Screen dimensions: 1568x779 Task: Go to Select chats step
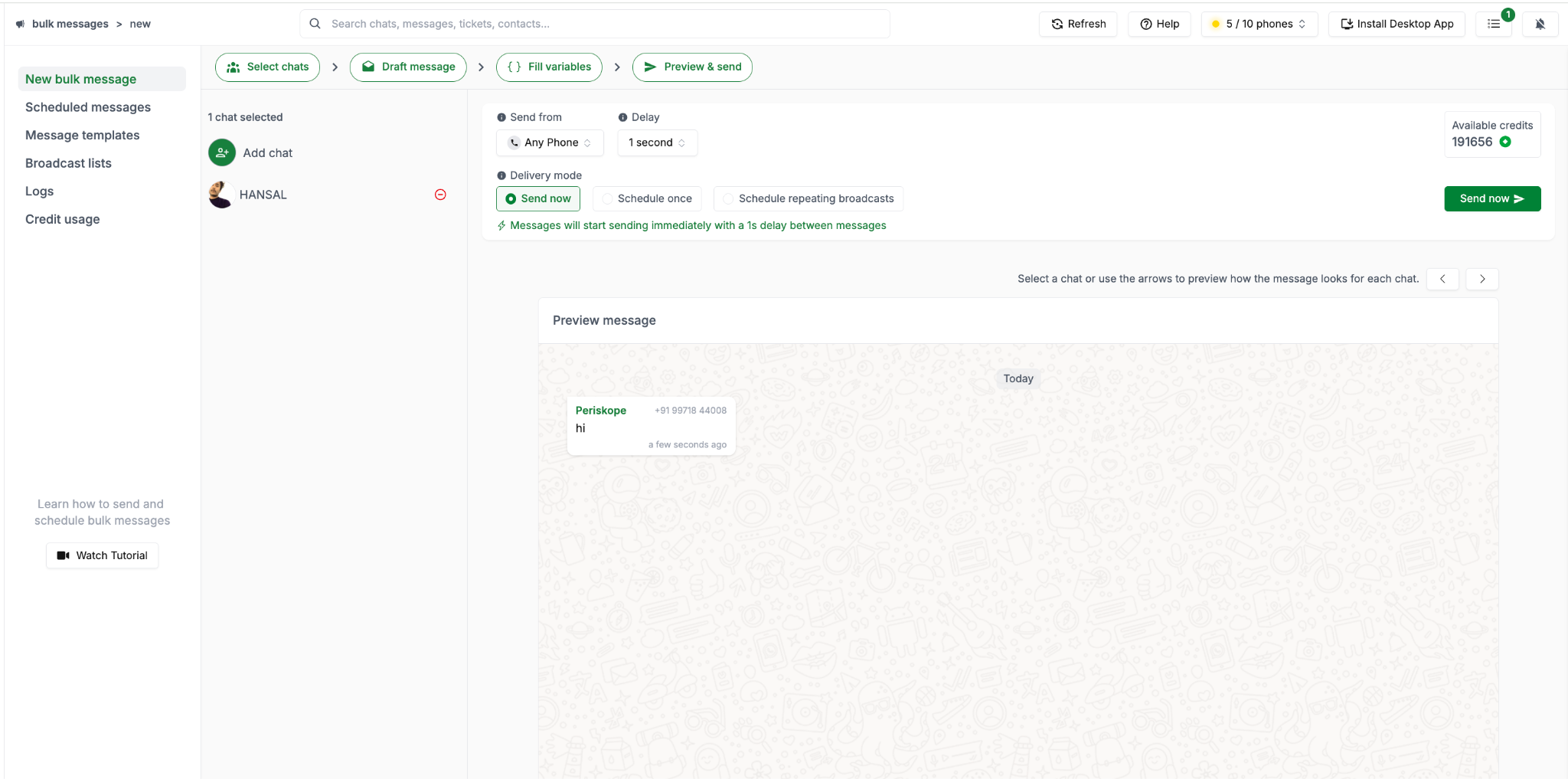267,67
